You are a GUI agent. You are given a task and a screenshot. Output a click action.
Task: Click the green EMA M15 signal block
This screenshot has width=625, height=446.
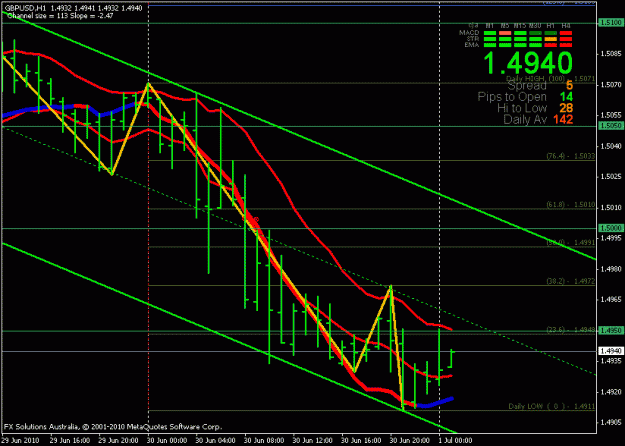coord(520,45)
